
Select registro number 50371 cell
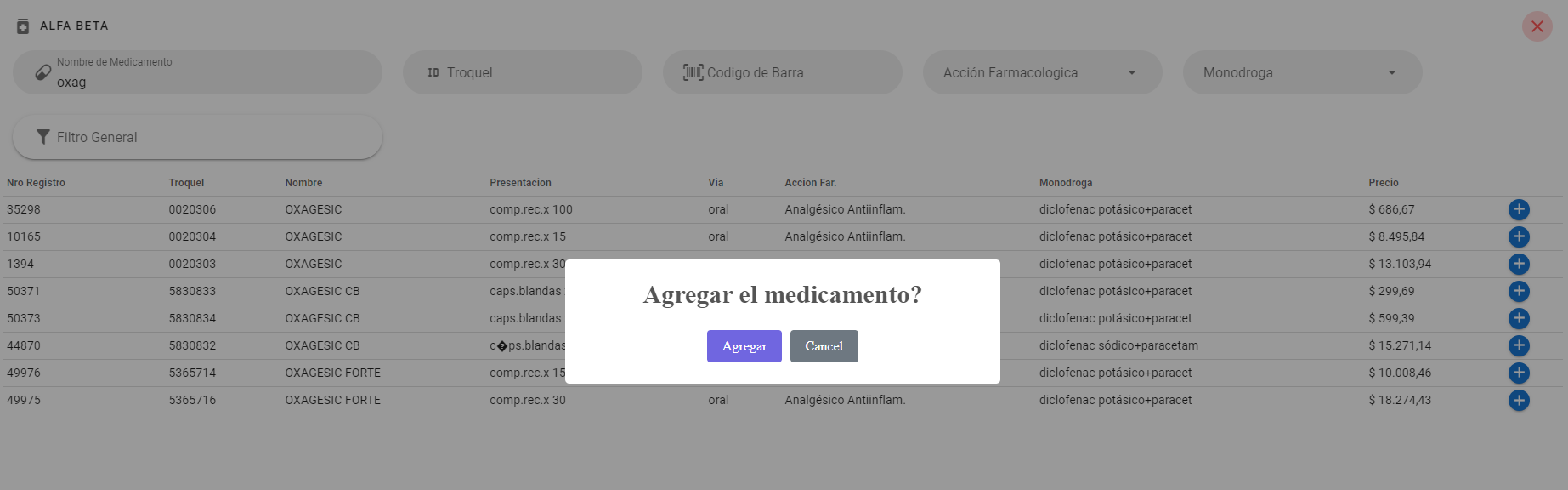tap(24, 291)
